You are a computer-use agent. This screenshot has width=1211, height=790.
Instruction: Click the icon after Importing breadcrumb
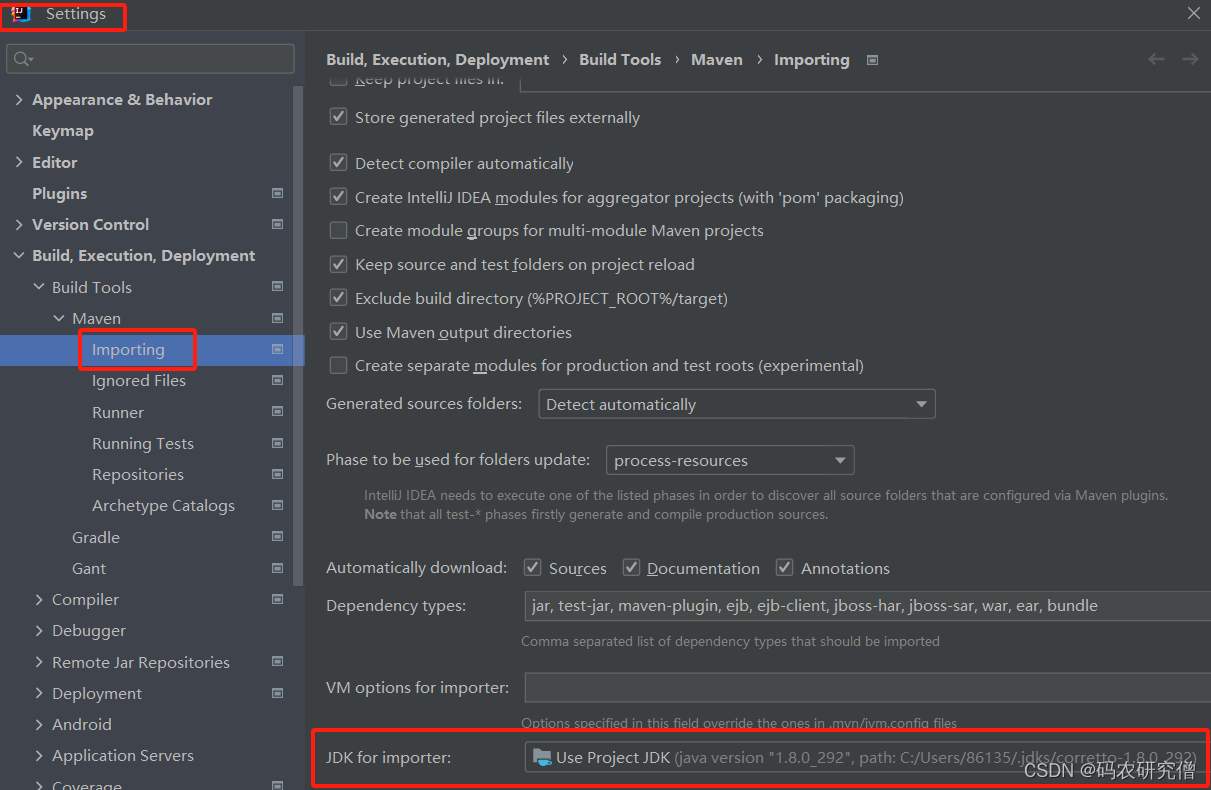point(871,59)
